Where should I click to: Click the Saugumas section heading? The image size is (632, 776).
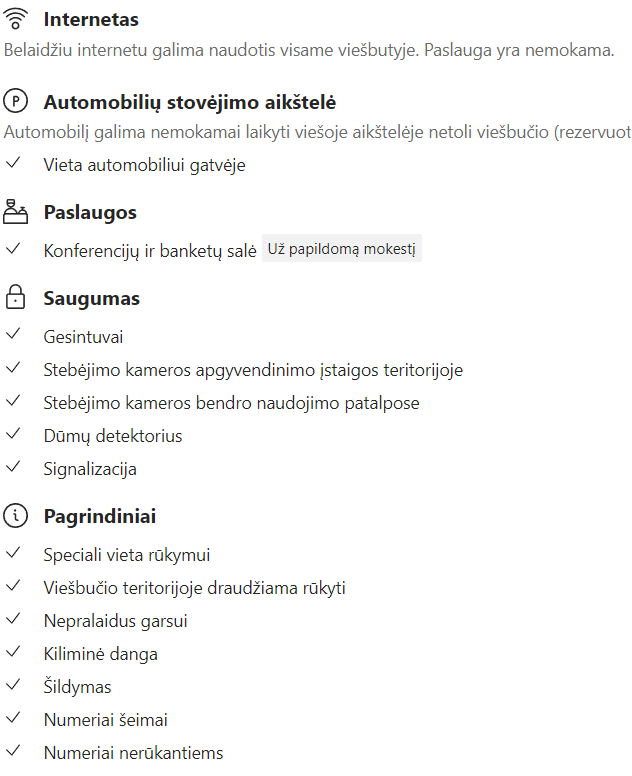tap(92, 298)
